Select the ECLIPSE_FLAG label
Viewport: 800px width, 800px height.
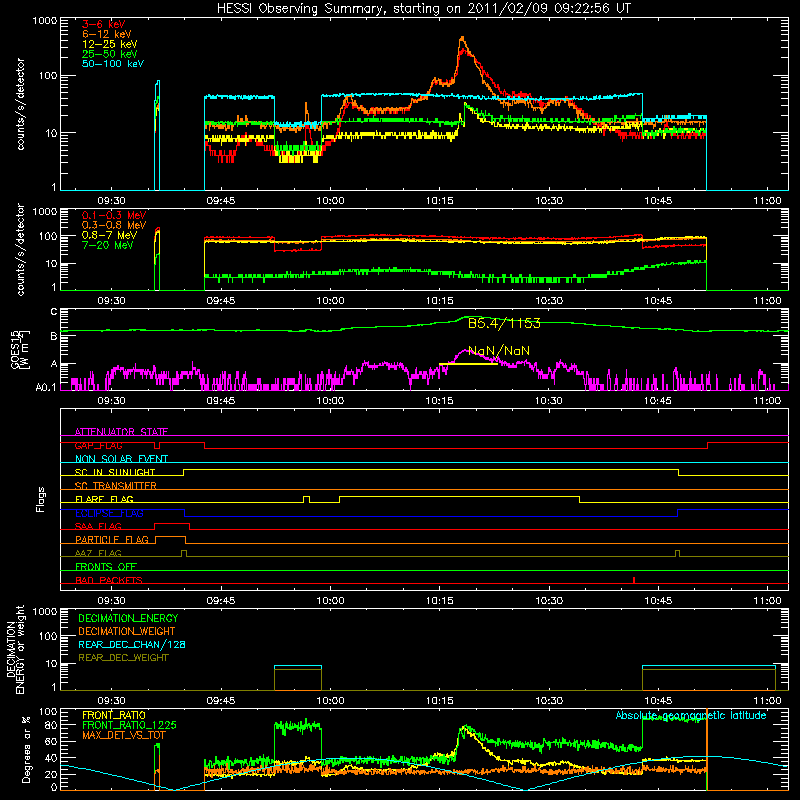click(109, 513)
